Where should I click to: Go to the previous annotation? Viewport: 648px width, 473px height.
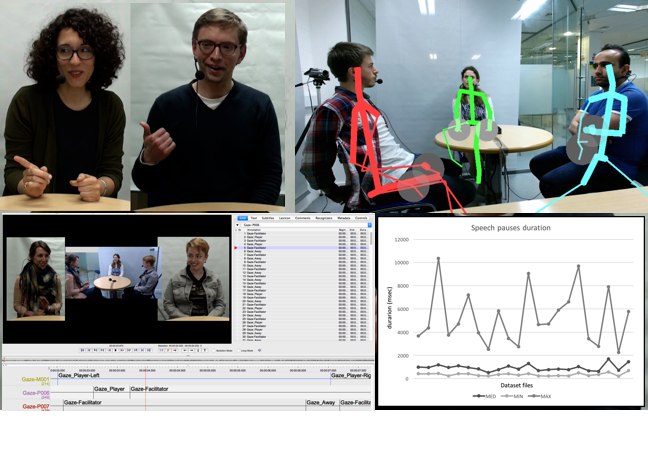(185, 350)
